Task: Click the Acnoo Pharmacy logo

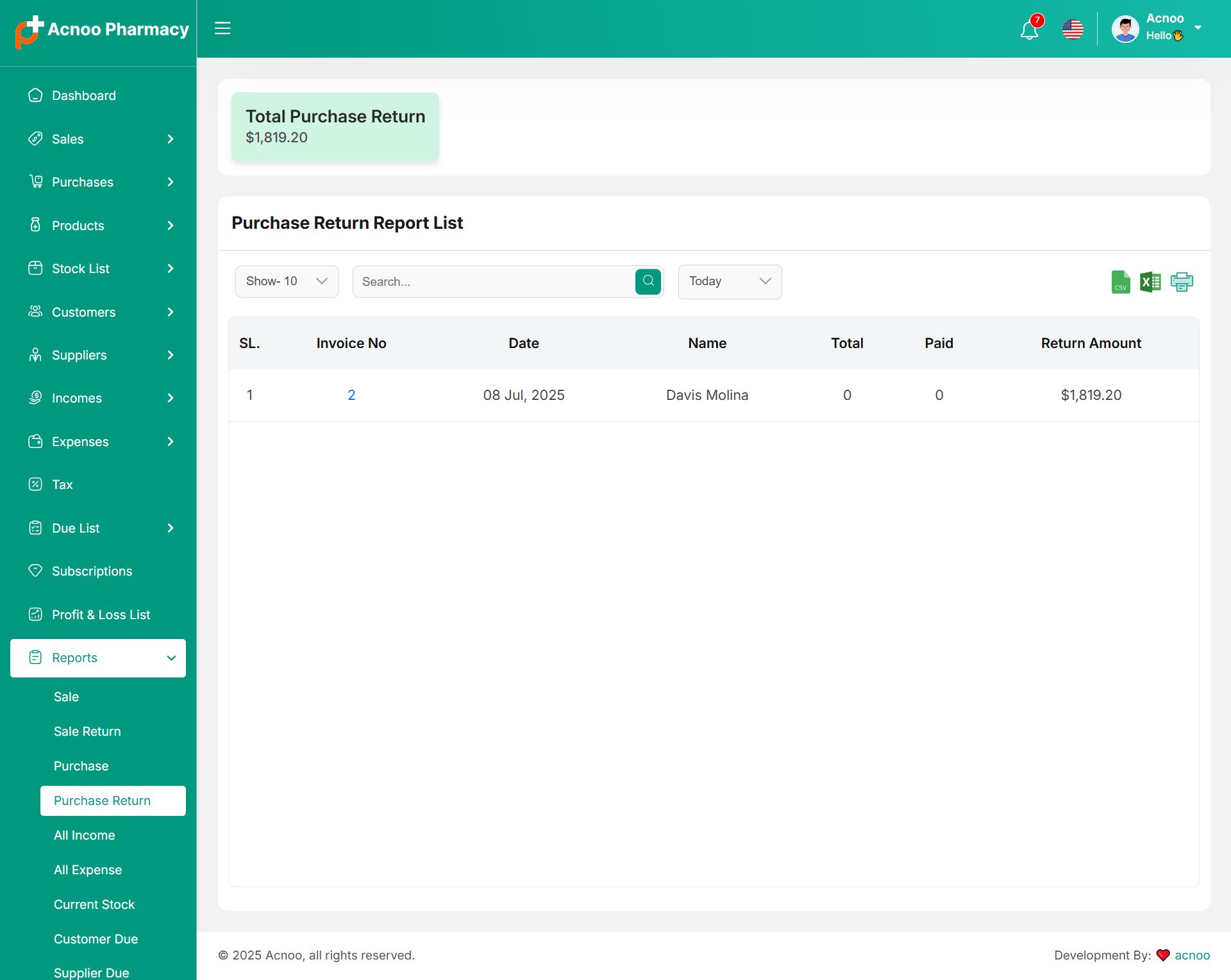Action: [102, 30]
